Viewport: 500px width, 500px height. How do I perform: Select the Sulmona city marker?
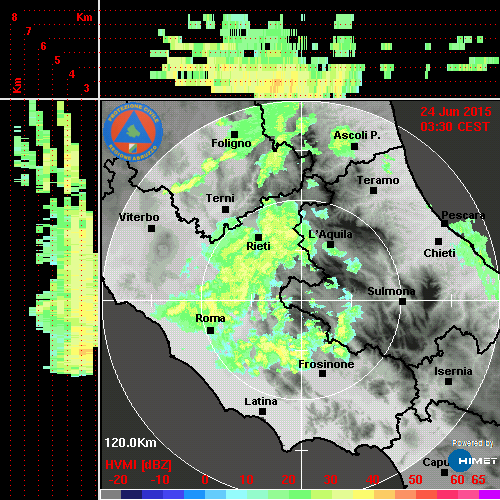[x=403, y=301]
